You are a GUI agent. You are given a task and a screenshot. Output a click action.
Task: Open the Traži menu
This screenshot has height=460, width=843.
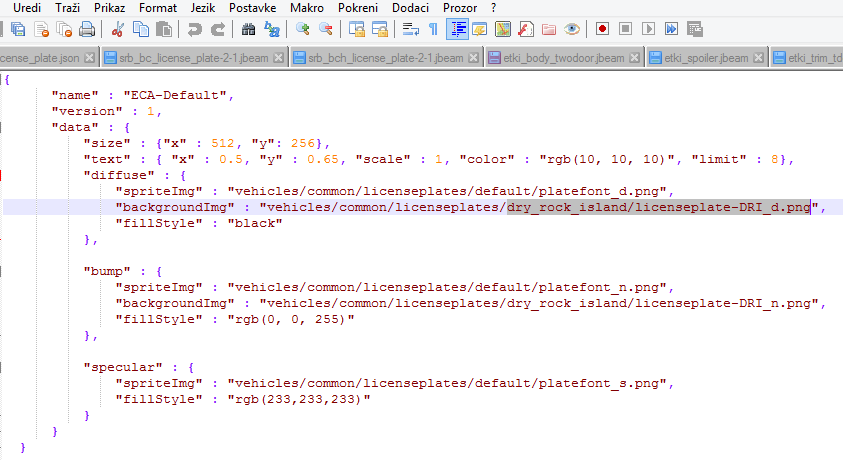[x=68, y=8]
